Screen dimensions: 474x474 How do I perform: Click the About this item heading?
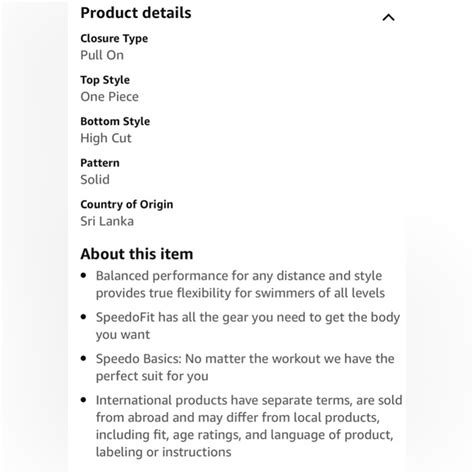coord(137,254)
